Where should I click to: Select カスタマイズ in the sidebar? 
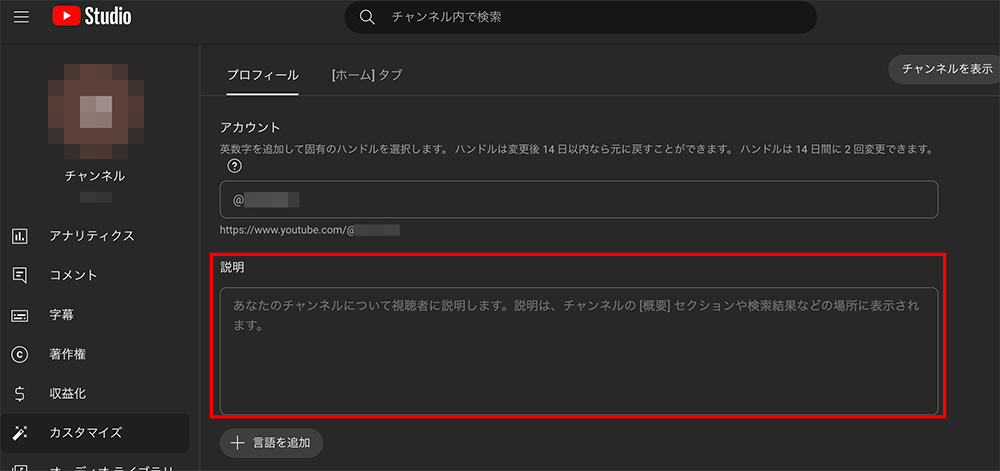point(96,433)
